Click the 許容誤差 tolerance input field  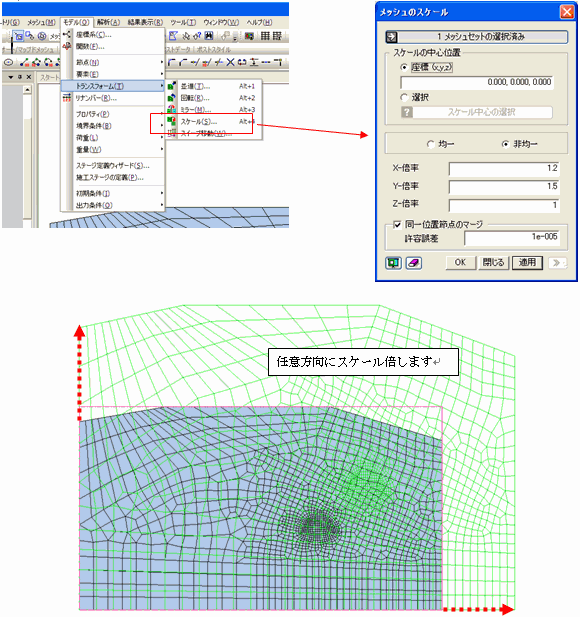512,237
